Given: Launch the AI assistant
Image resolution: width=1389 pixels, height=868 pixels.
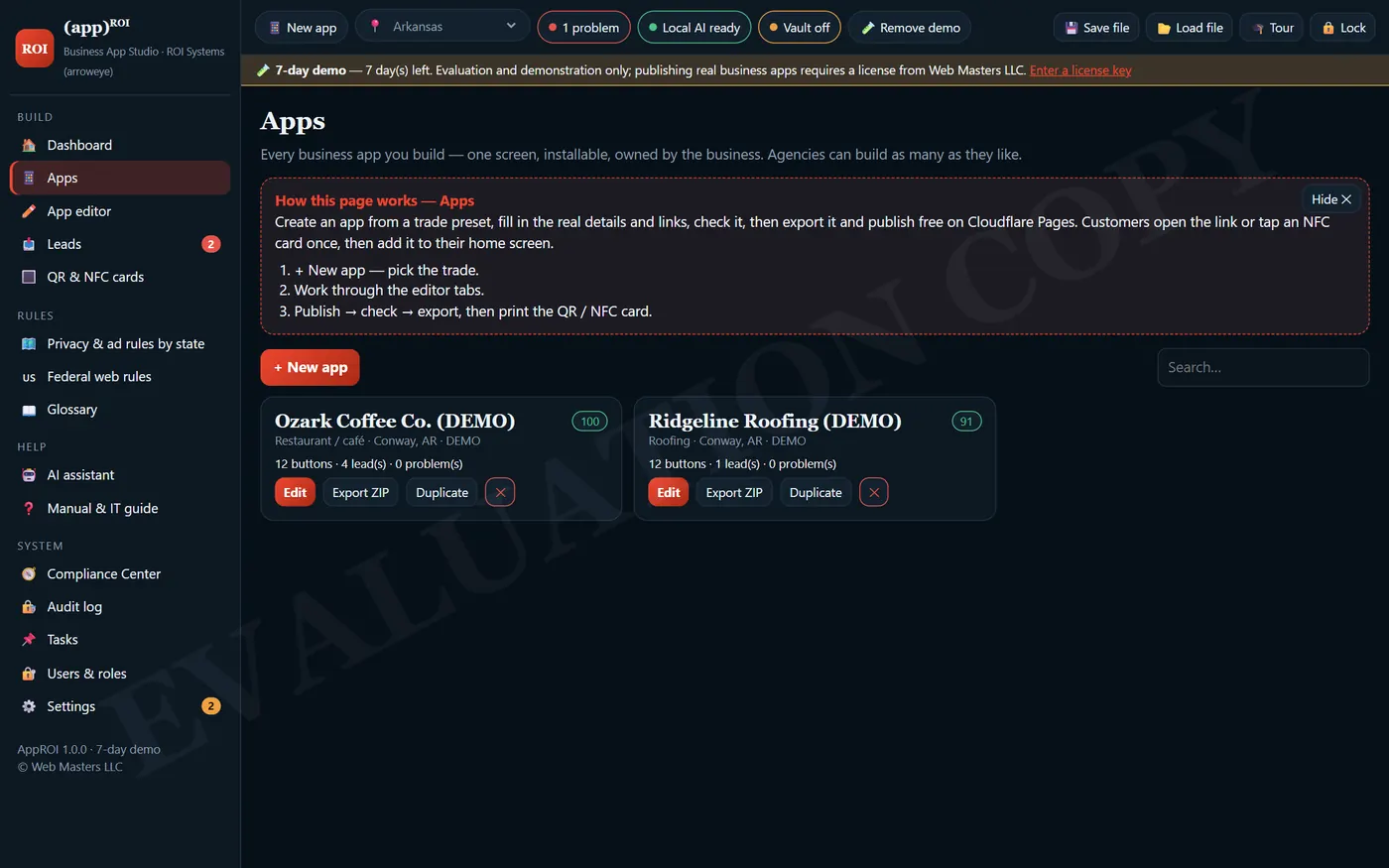Looking at the screenshot, I should pyautogui.click(x=120, y=475).
